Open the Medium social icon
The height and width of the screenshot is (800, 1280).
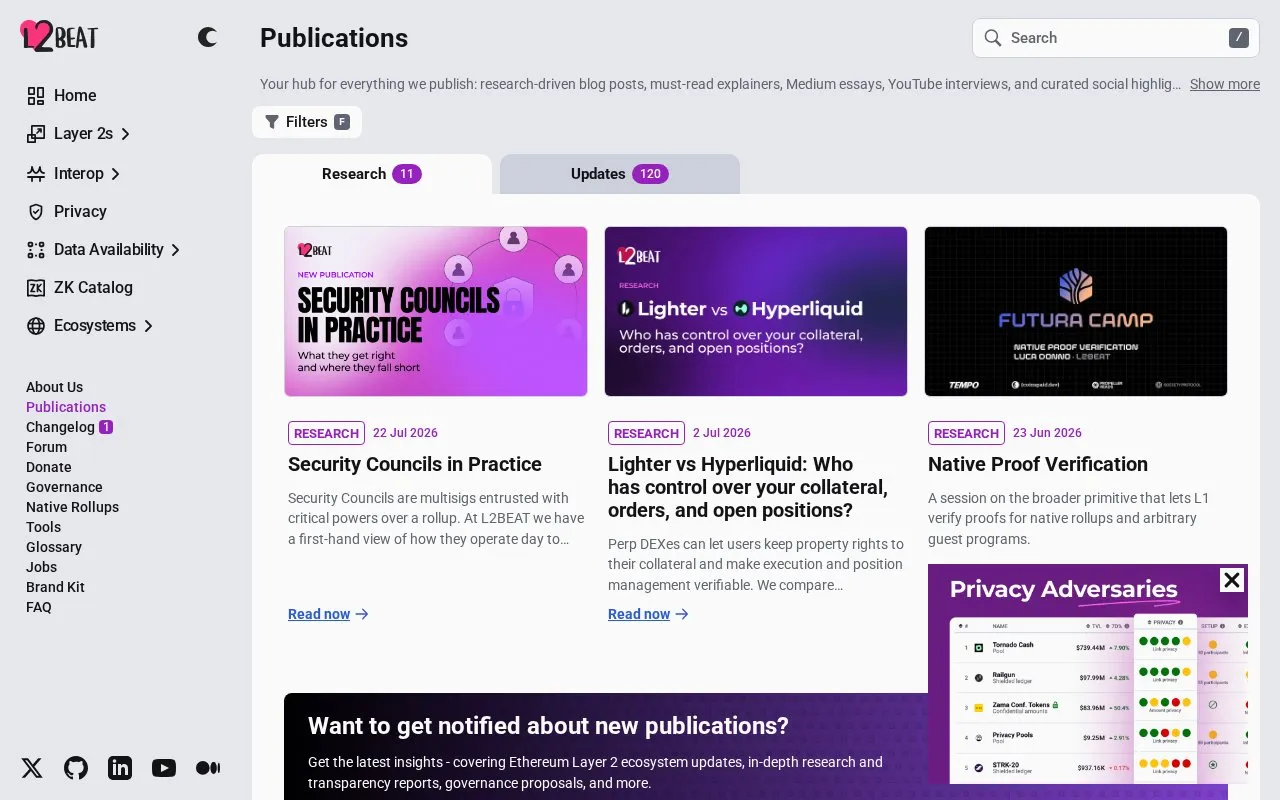pos(208,768)
